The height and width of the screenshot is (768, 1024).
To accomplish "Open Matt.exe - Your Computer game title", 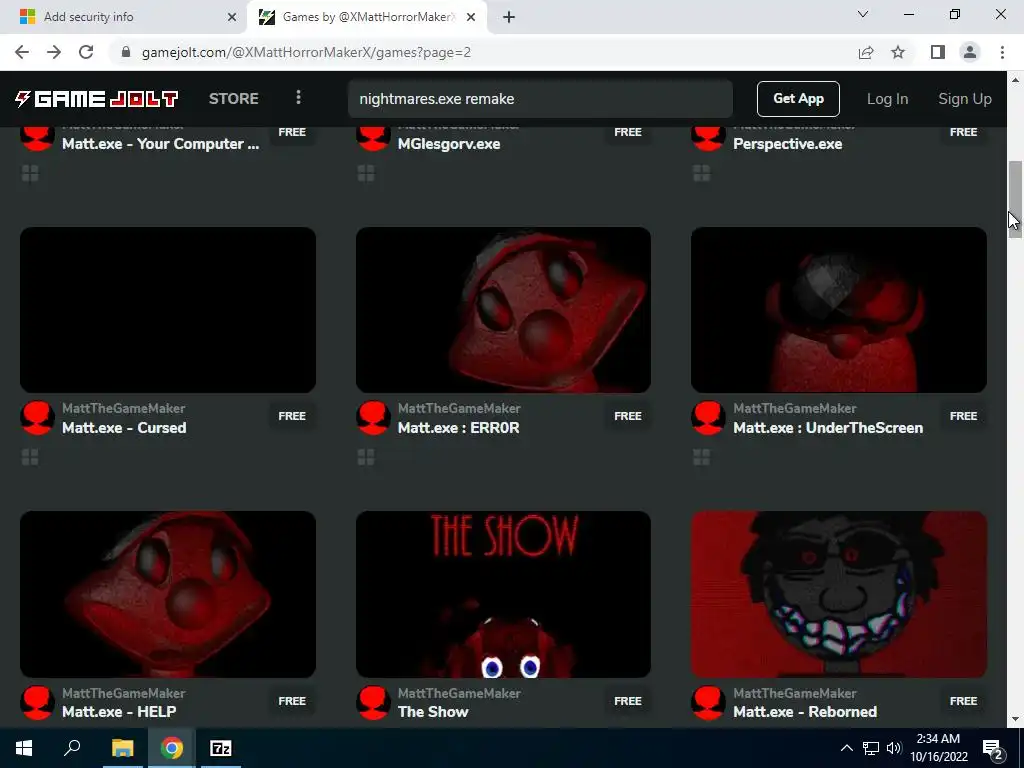I will coord(161,144).
